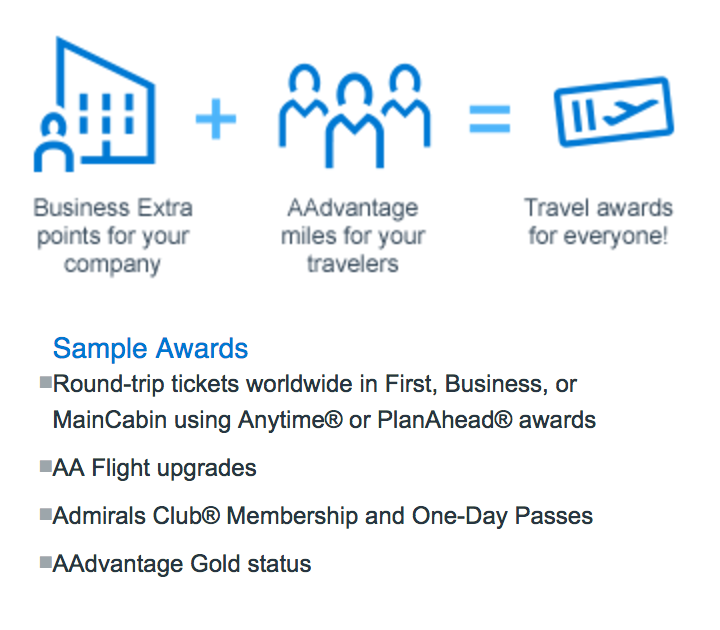Click the equals sign icon
Image resolution: width=720 pixels, height=630 pixels.
[489, 119]
